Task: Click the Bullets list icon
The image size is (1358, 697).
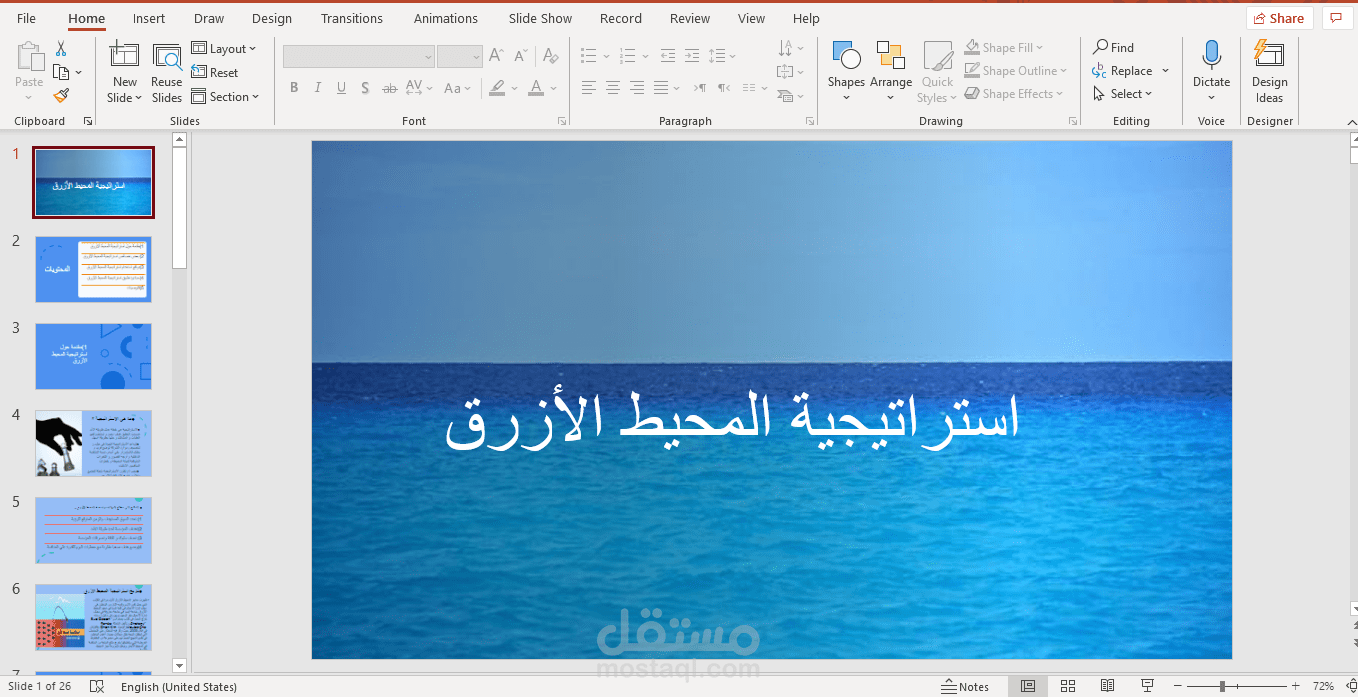Action: pyautogui.click(x=589, y=56)
